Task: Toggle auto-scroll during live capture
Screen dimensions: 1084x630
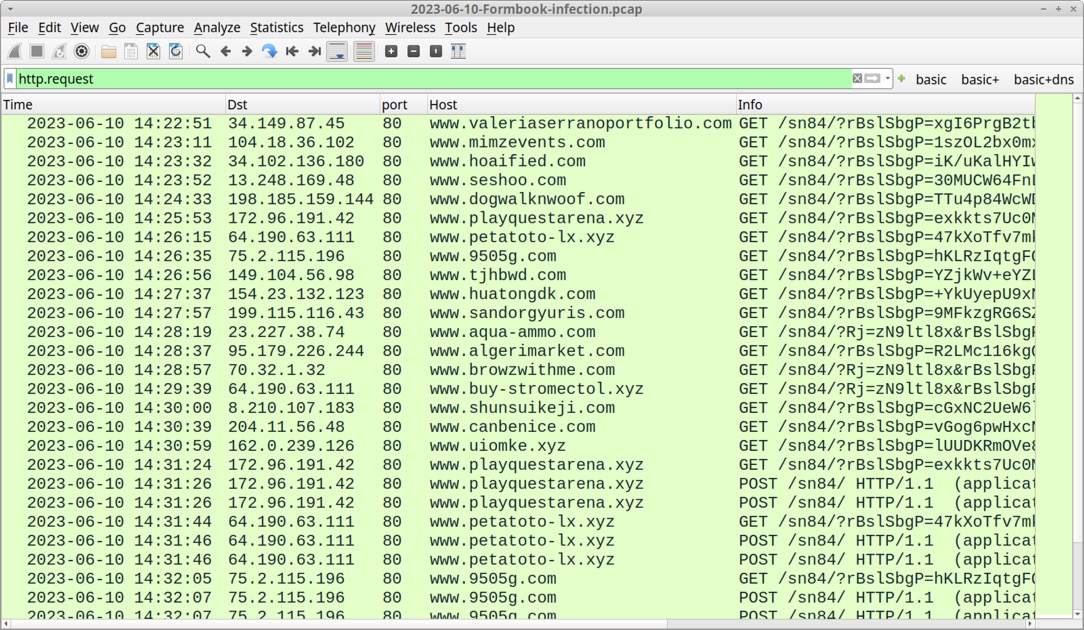Action: click(x=337, y=51)
